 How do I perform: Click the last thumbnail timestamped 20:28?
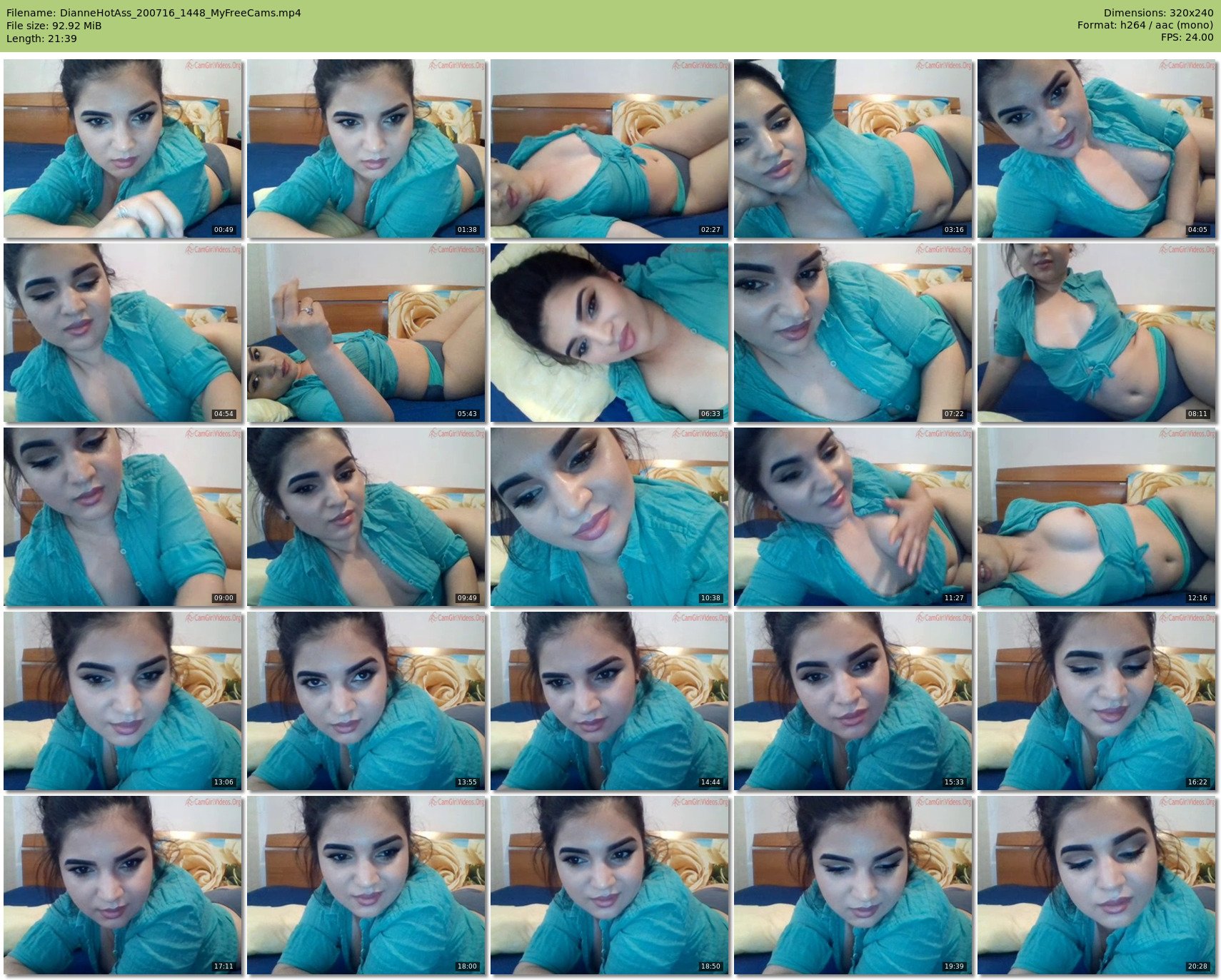point(1097,885)
